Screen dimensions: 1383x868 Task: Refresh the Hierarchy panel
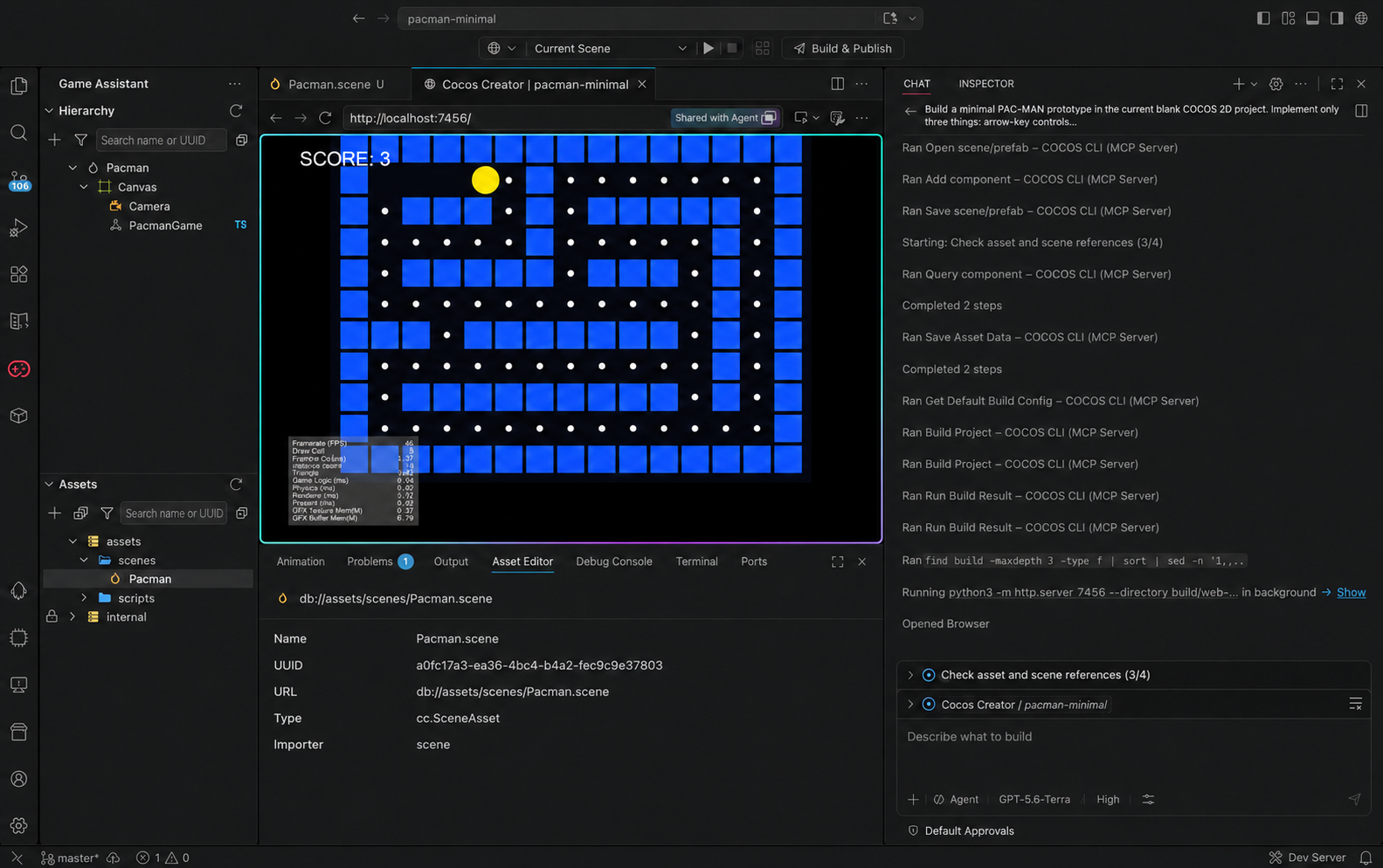[236, 111]
